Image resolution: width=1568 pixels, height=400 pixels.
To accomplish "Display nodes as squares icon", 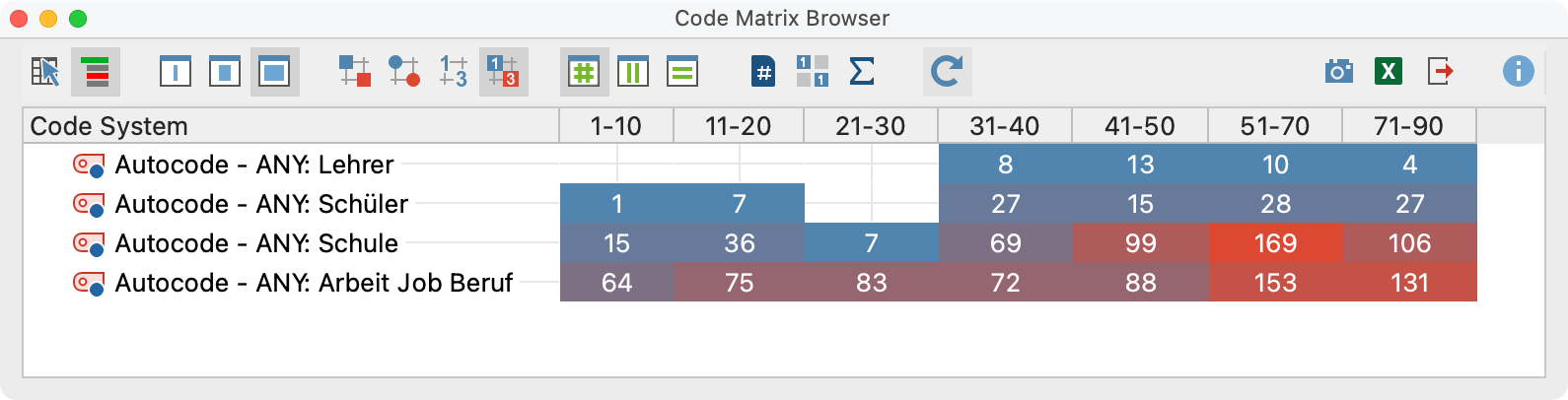I will point(355,72).
